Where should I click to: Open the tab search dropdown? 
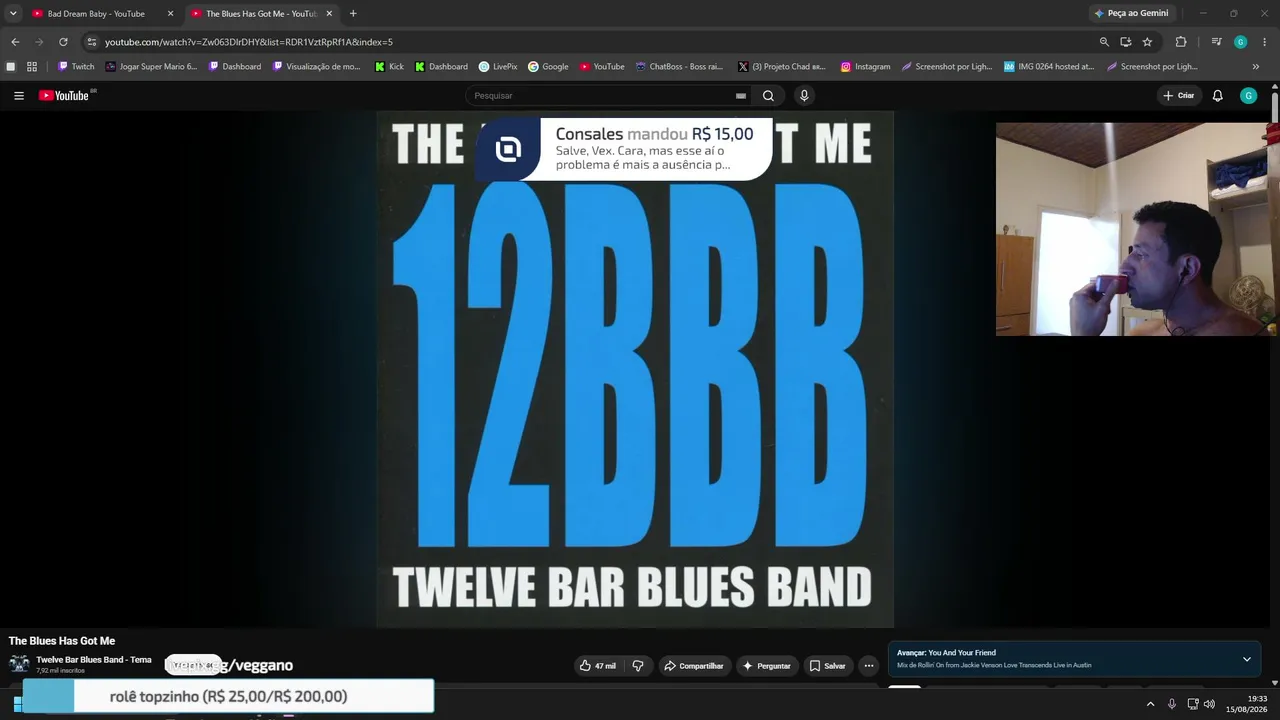(x=13, y=14)
